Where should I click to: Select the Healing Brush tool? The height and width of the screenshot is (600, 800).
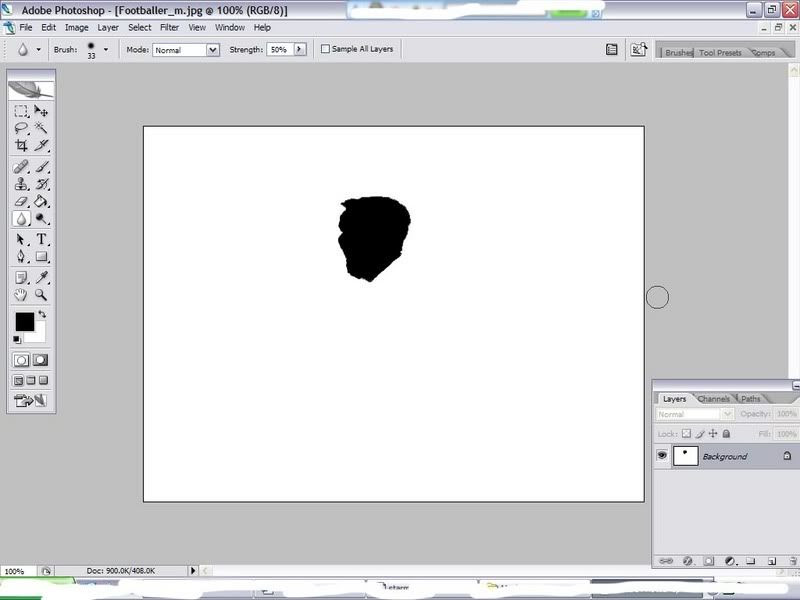[x=21, y=167]
